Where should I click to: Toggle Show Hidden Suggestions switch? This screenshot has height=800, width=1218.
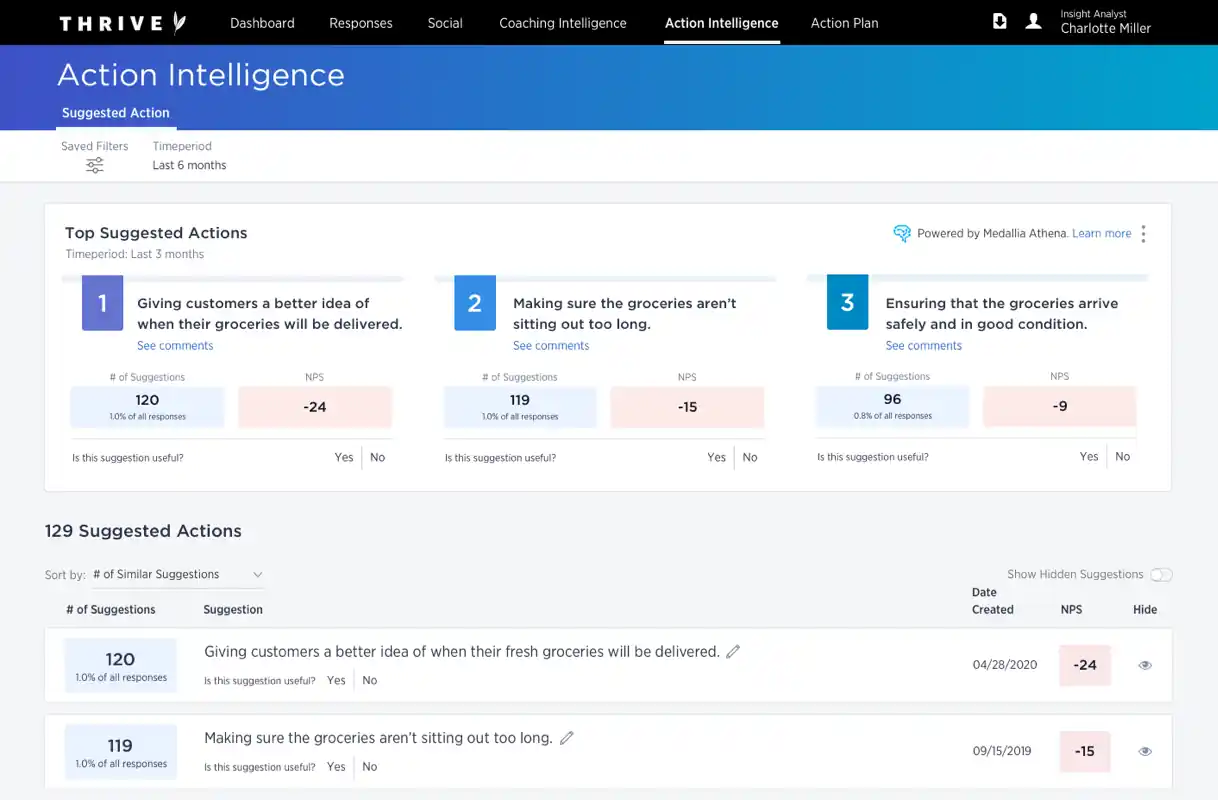pos(1160,575)
